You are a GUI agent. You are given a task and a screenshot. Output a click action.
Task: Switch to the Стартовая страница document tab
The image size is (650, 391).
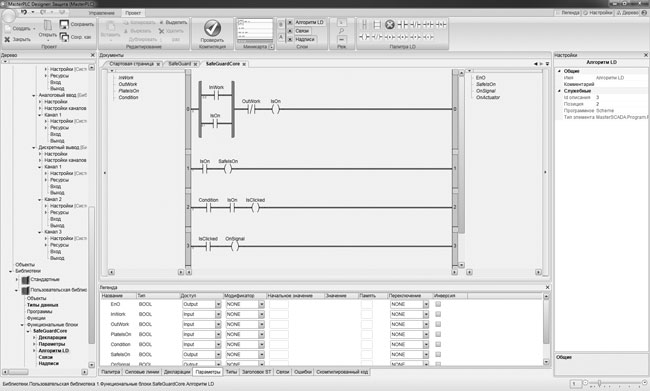pyautogui.click(x=132, y=64)
